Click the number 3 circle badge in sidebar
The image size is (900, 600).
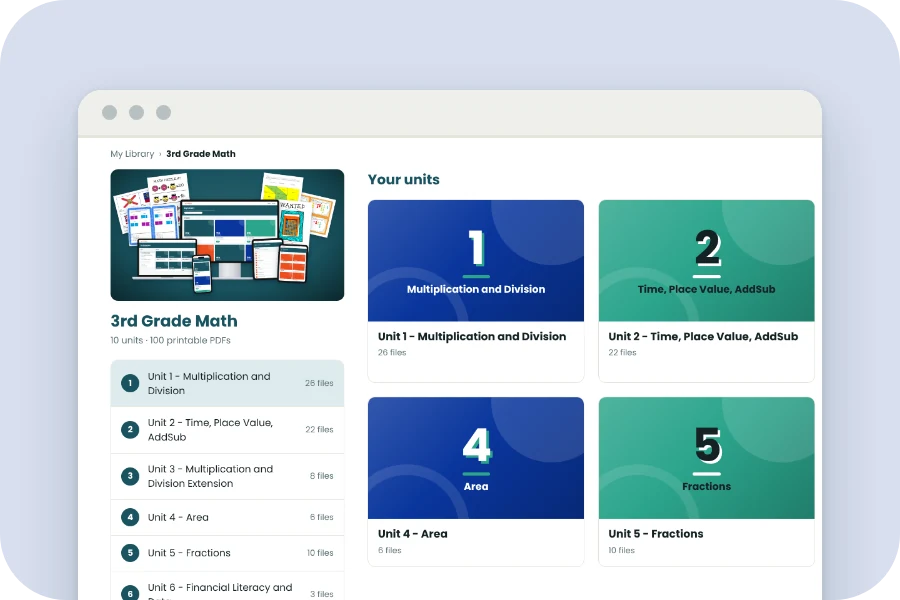pos(130,476)
